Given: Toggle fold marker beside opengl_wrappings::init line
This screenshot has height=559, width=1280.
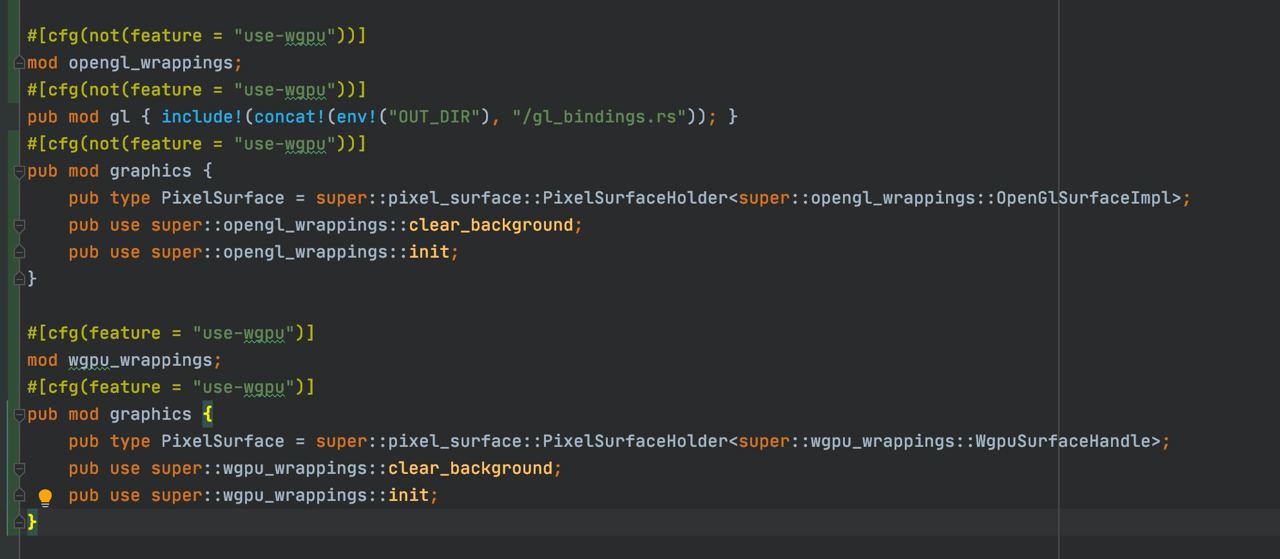Looking at the screenshot, I should pyautogui.click(x=19, y=252).
